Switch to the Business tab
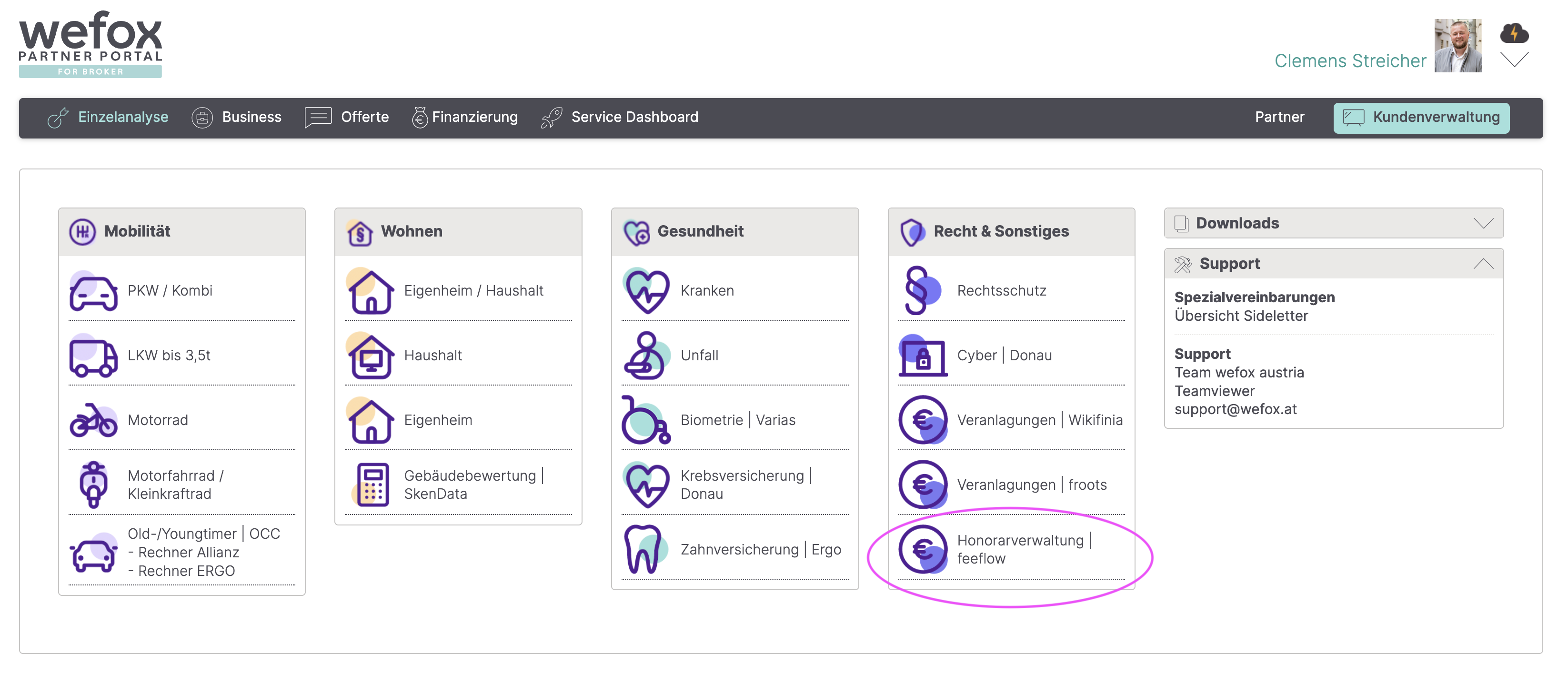The height and width of the screenshot is (673, 1568). click(236, 117)
